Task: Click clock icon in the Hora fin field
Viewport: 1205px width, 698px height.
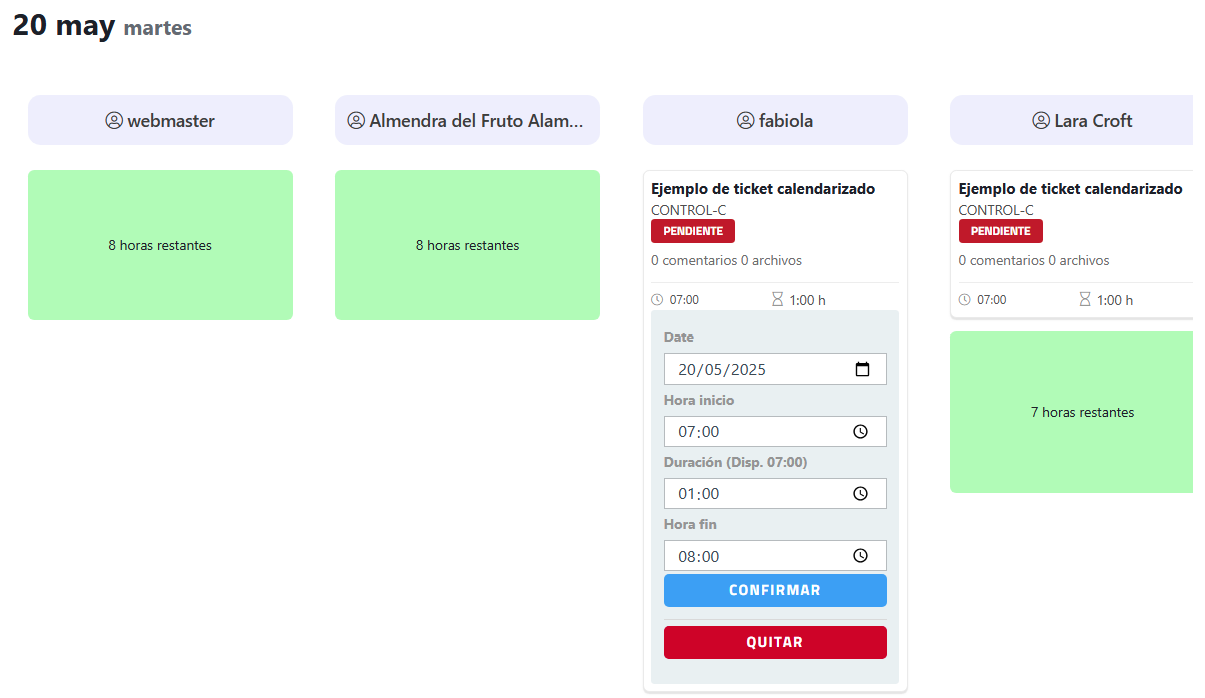Action: pyautogui.click(x=860, y=556)
